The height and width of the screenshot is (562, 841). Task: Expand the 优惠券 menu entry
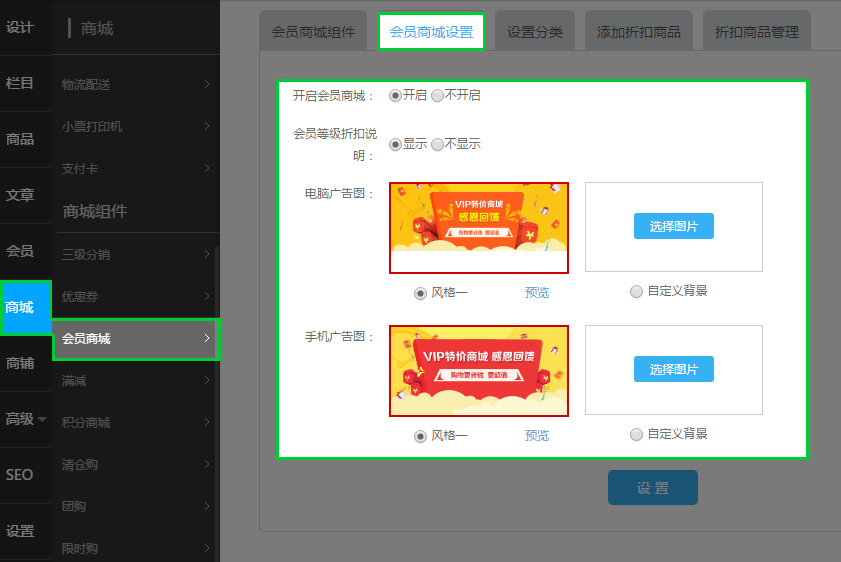pyautogui.click(x=135, y=297)
